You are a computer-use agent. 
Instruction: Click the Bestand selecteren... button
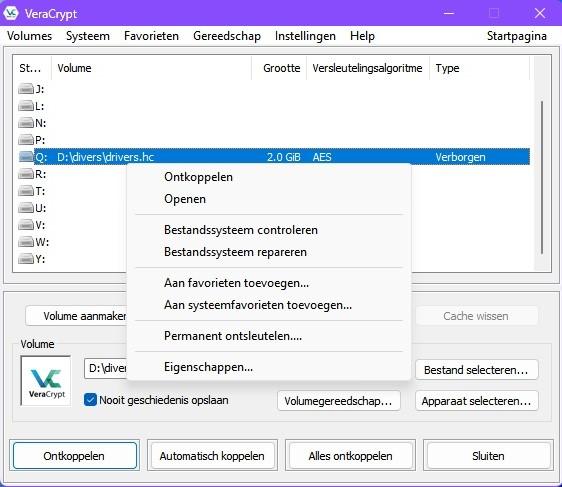coord(476,369)
